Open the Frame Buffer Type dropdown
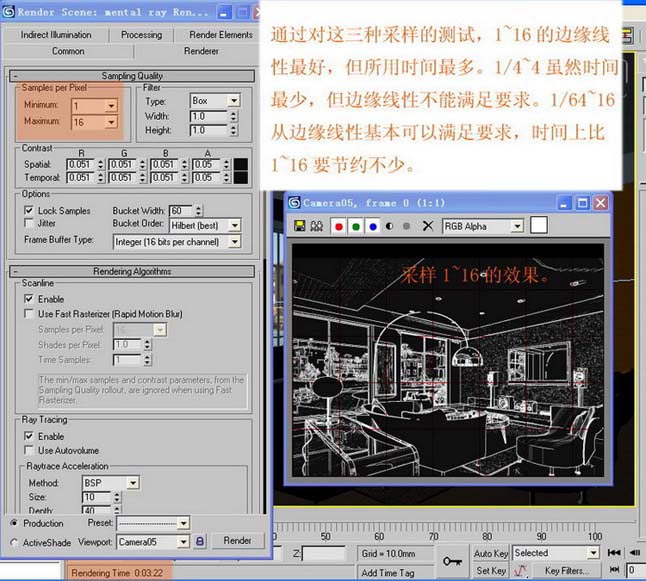The width and height of the screenshot is (646, 581). (x=235, y=241)
